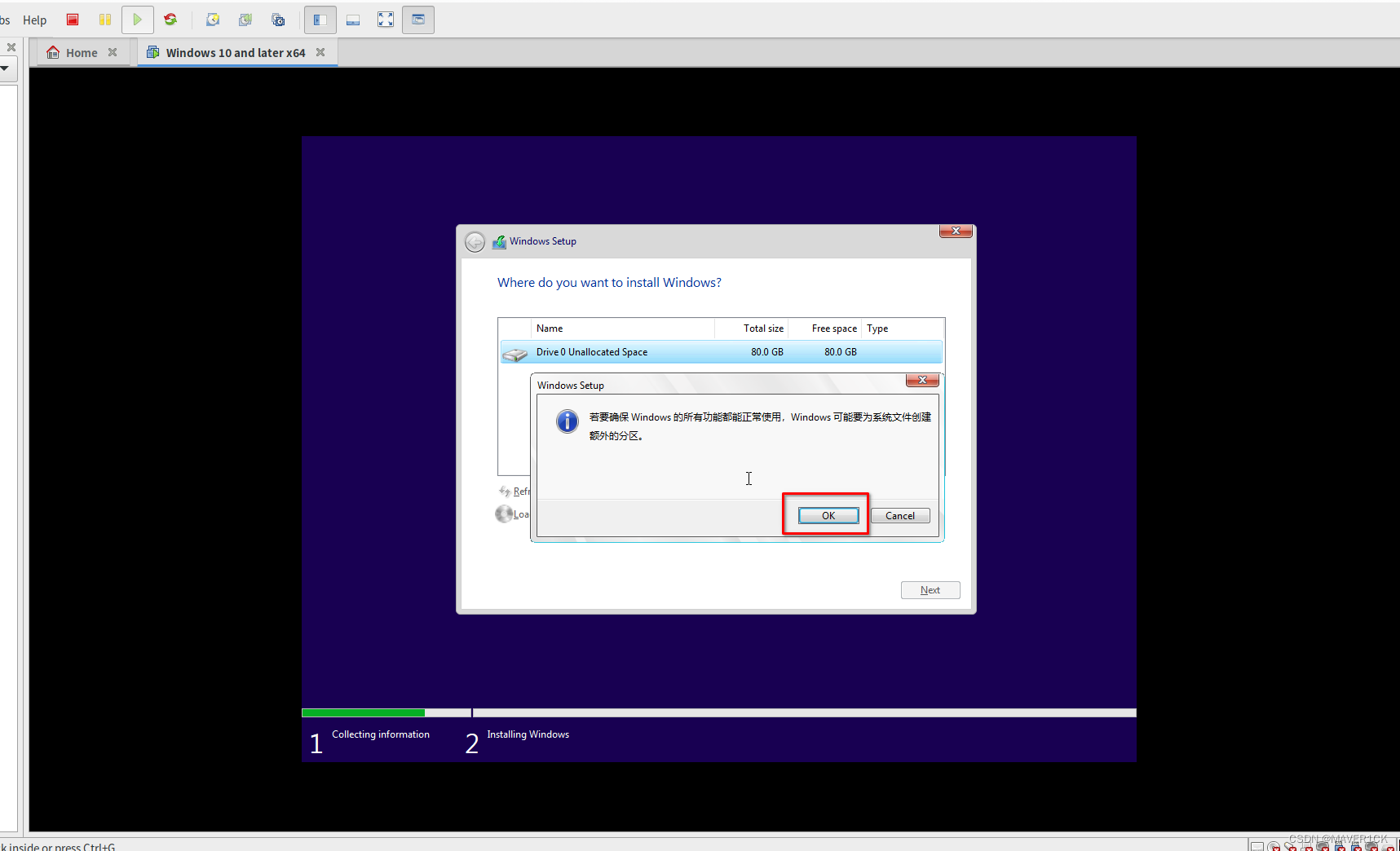Viewport: 1400px width, 851px height.
Task: Toggle the sidebar panel toolbar button
Action: [320, 20]
